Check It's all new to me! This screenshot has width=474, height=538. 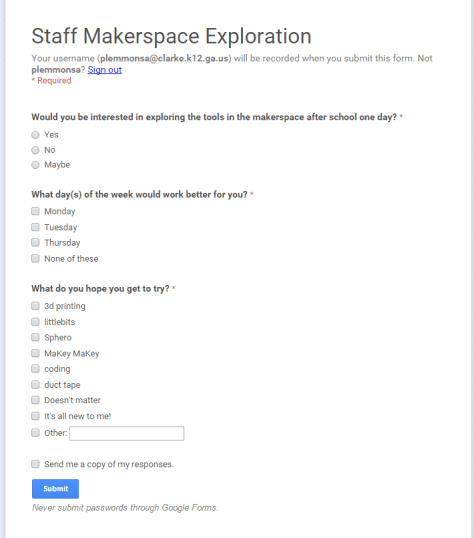(x=35, y=416)
